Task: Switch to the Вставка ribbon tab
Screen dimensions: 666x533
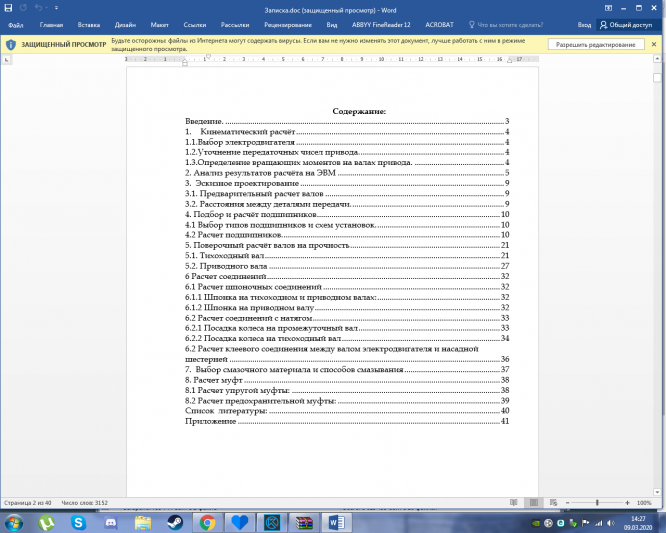Action: coord(89,25)
